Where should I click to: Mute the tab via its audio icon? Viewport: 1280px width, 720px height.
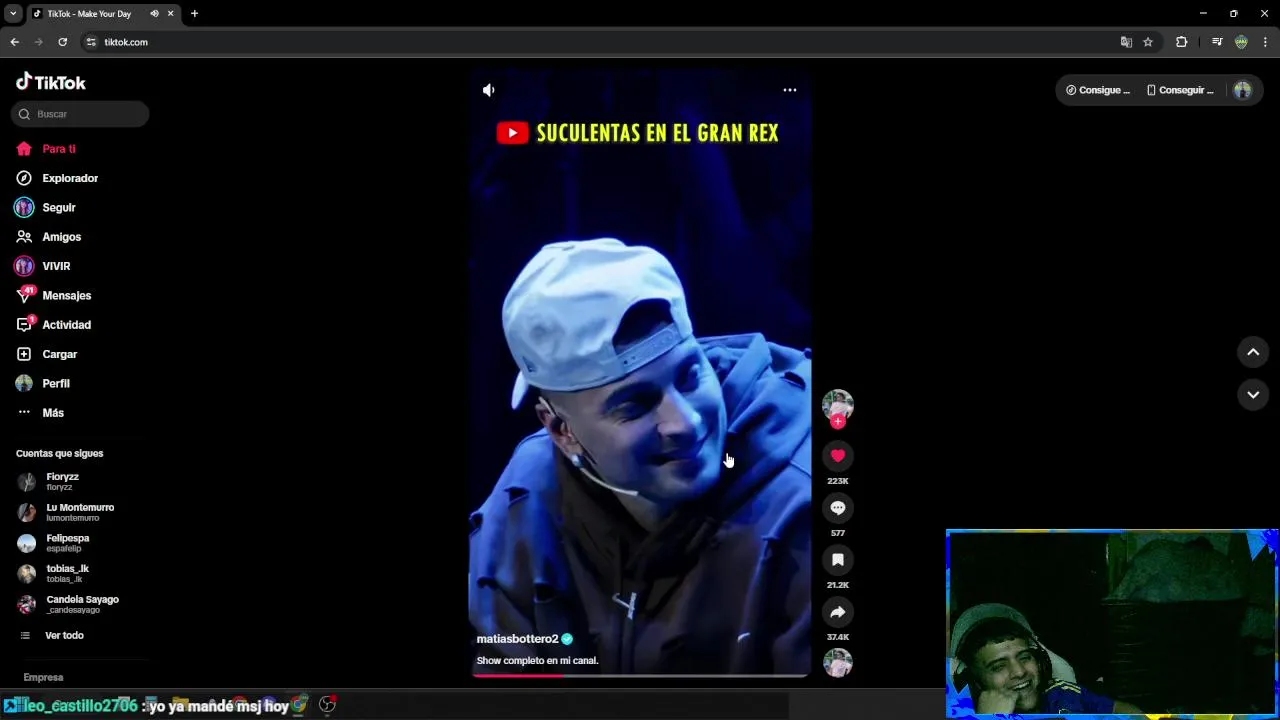[x=154, y=14]
